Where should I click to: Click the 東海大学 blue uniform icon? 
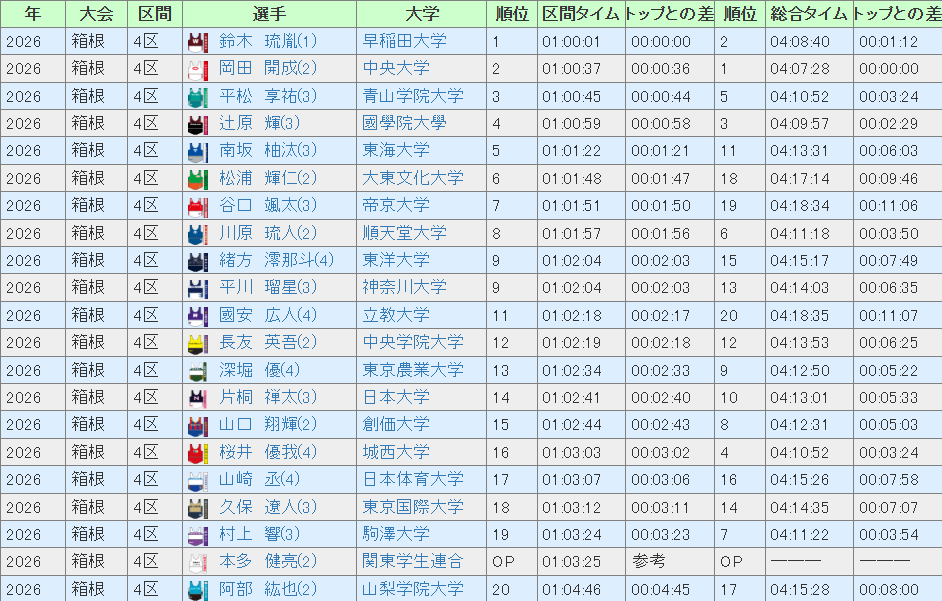pyautogui.click(x=197, y=151)
